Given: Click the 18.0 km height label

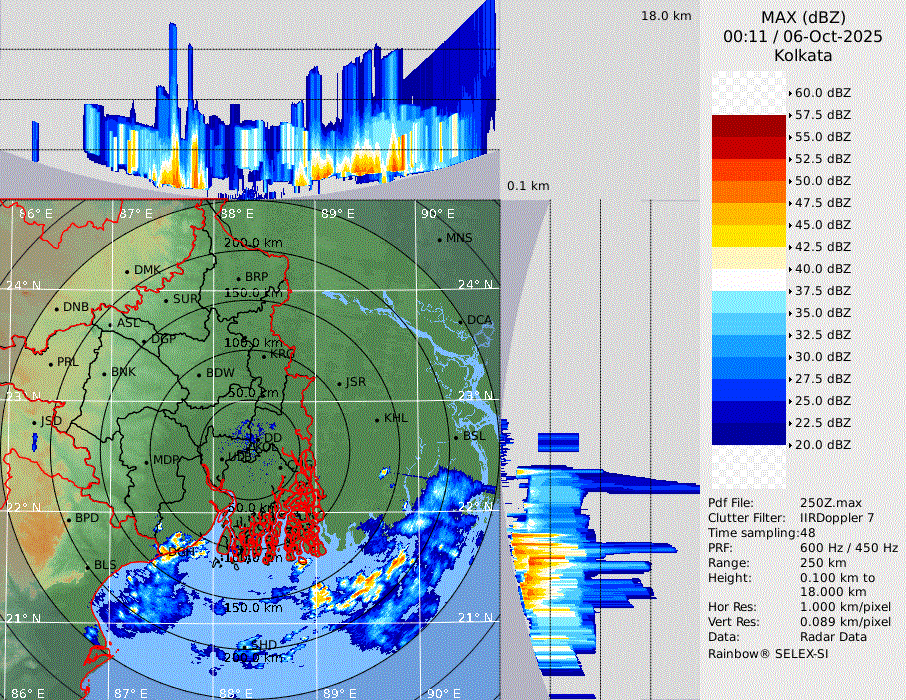Looking at the screenshot, I should coord(666,16).
